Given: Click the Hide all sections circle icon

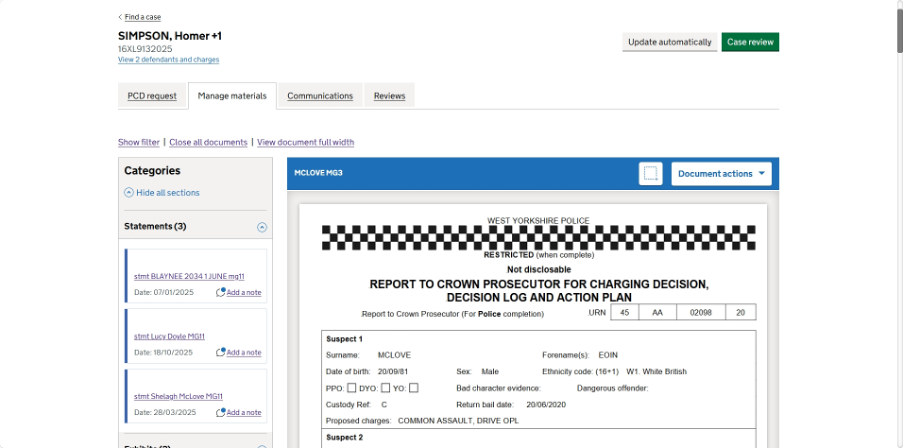Looking at the screenshot, I should point(129,193).
